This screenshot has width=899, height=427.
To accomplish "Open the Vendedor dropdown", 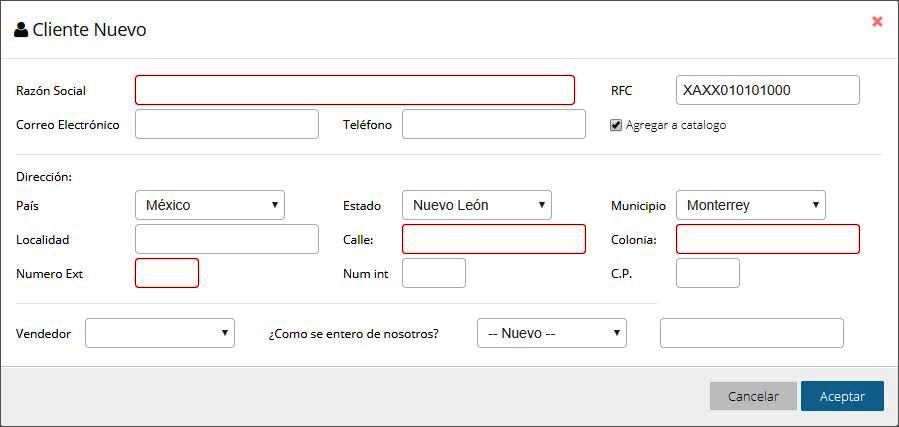I will pyautogui.click(x=160, y=333).
